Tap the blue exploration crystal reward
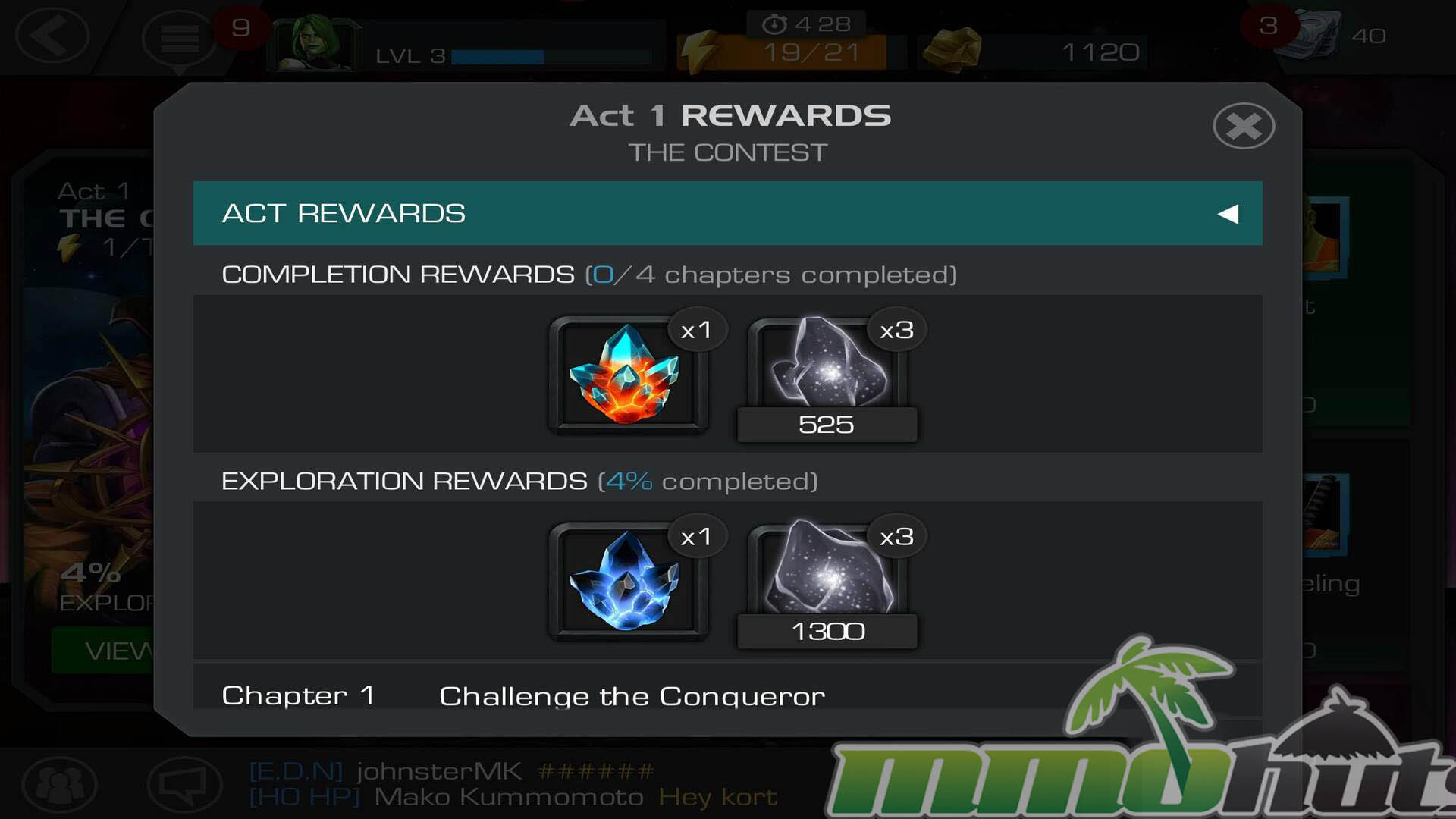Image resolution: width=1456 pixels, height=819 pixels. pyautogui.click(x=628, y=582)
